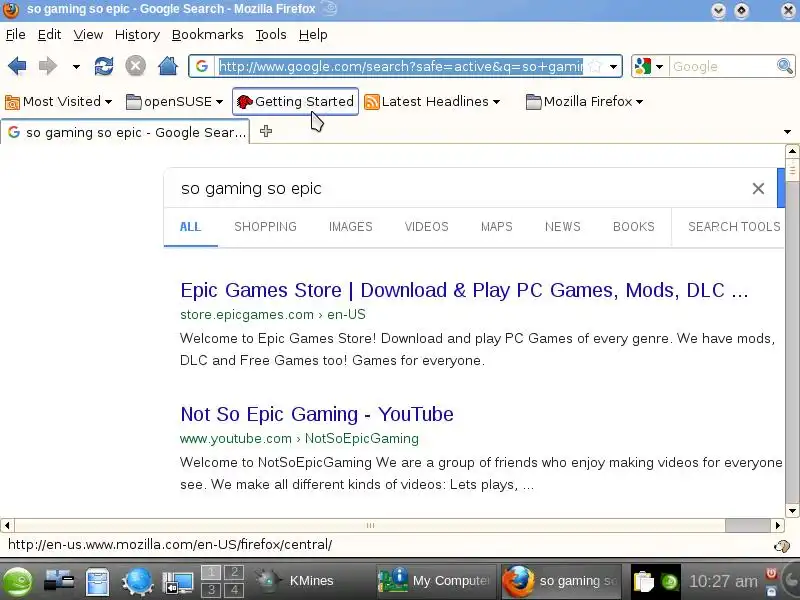Switch to virtual desktop 2
The height and width of the screenshot is (600, 800).
click(235, 572)
